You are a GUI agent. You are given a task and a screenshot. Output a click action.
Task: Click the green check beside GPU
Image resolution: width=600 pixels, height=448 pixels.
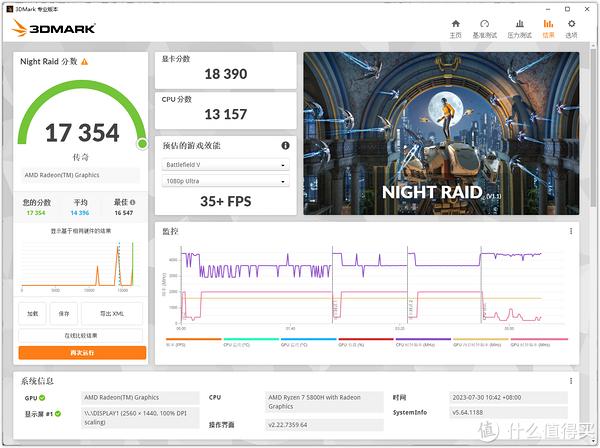[x=42, y=398]
